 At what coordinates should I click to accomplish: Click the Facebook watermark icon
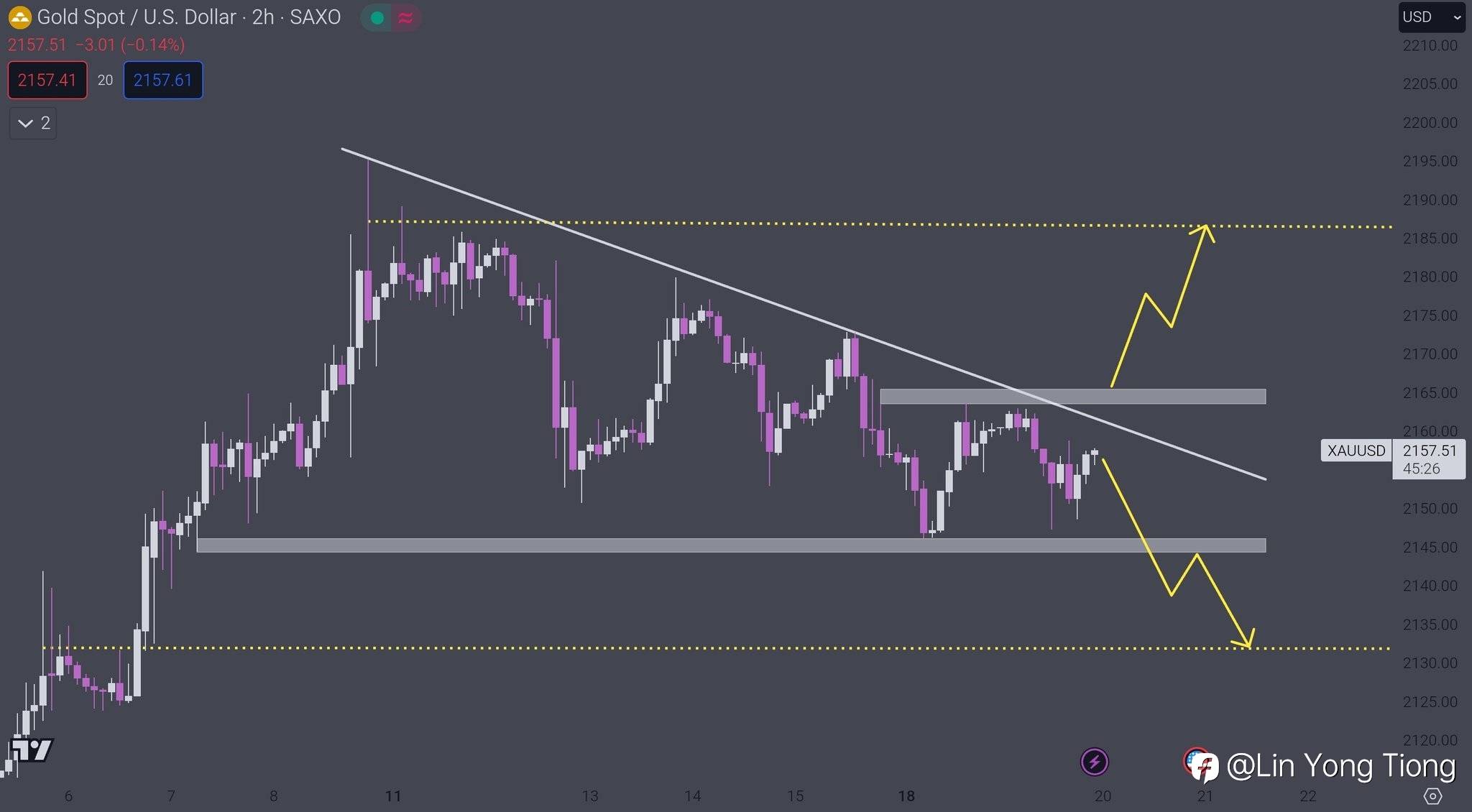click(1205, 767)
